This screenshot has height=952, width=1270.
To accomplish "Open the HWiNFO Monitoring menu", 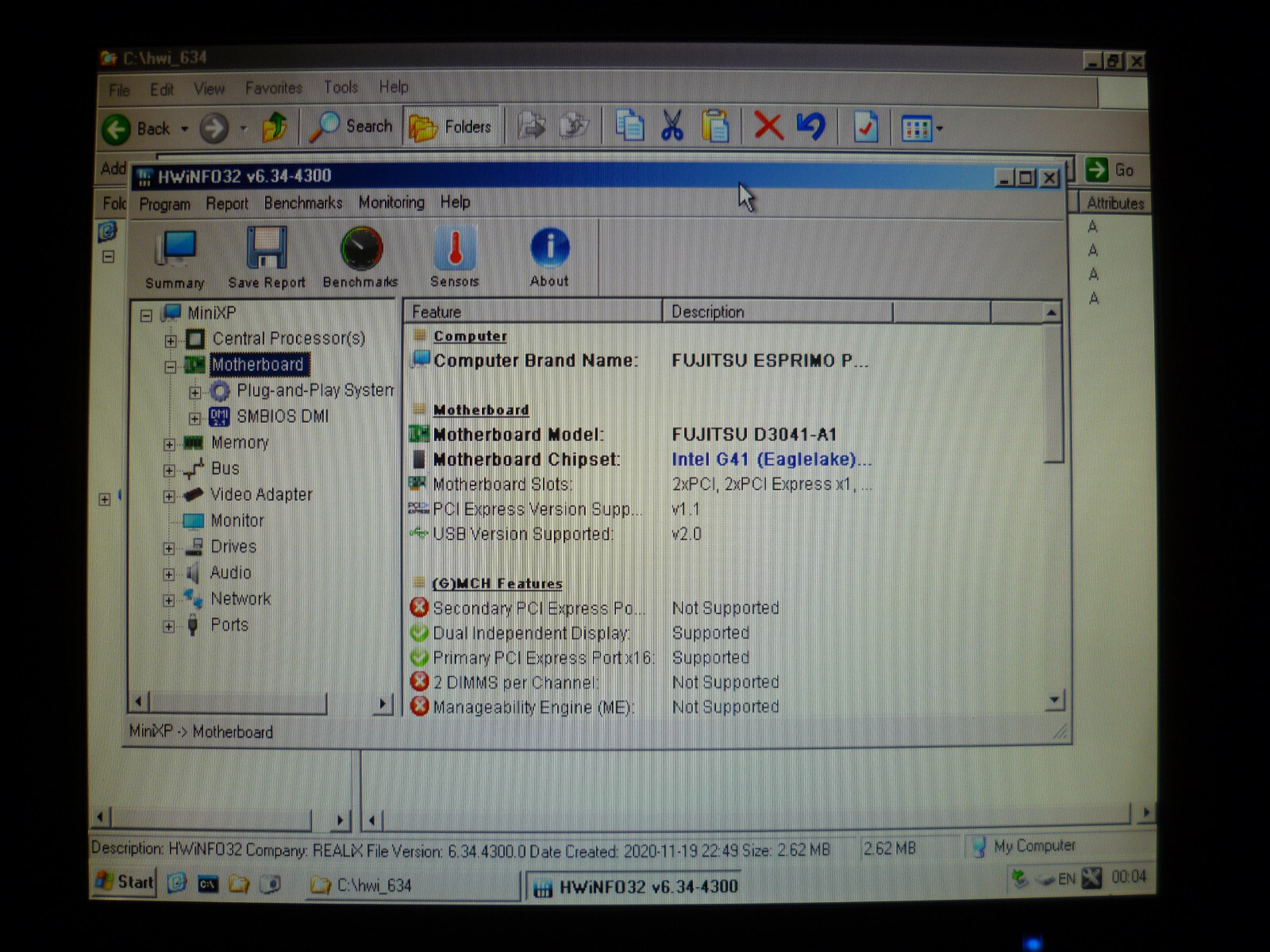I will 391,202.
